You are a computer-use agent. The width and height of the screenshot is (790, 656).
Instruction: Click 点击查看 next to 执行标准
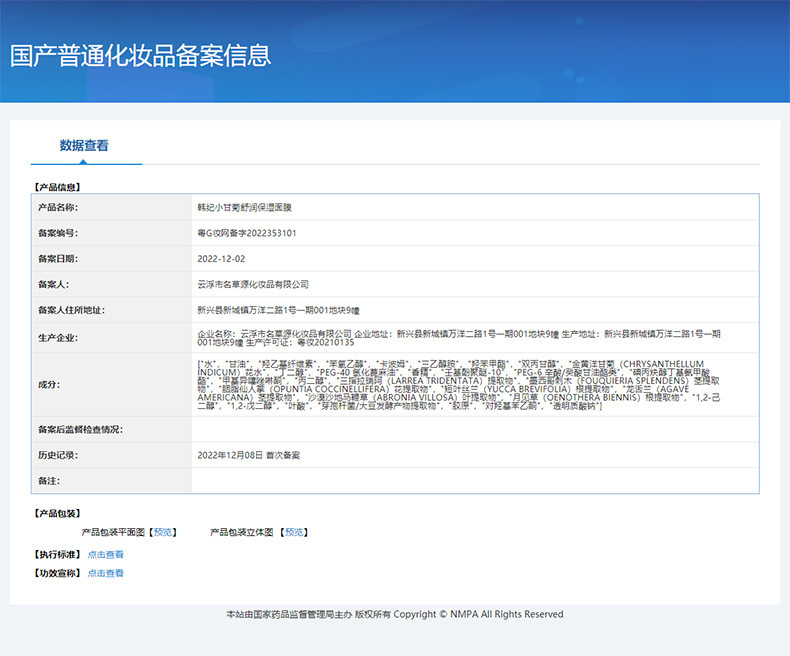[x=106, y=554]
